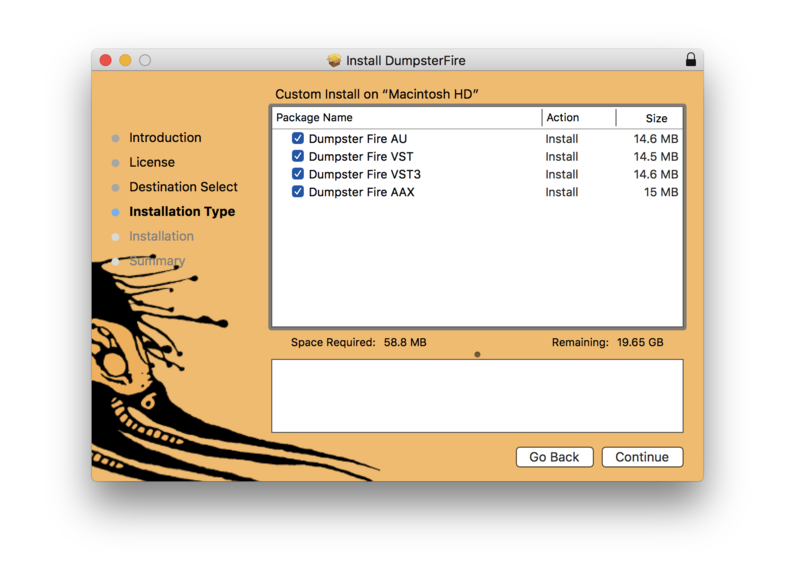Click the Go Back button
This screenshot has width=800, height=568.
point(554,457)
